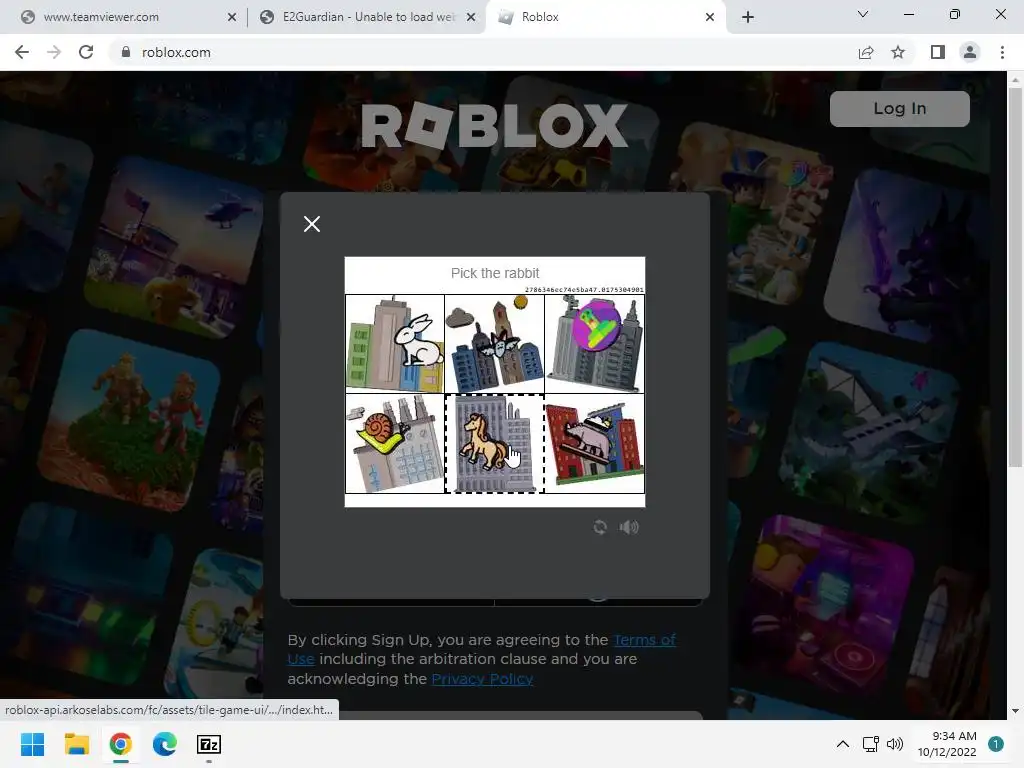
Task: Show hidden system tray icons
Action: tap(843, 744)
